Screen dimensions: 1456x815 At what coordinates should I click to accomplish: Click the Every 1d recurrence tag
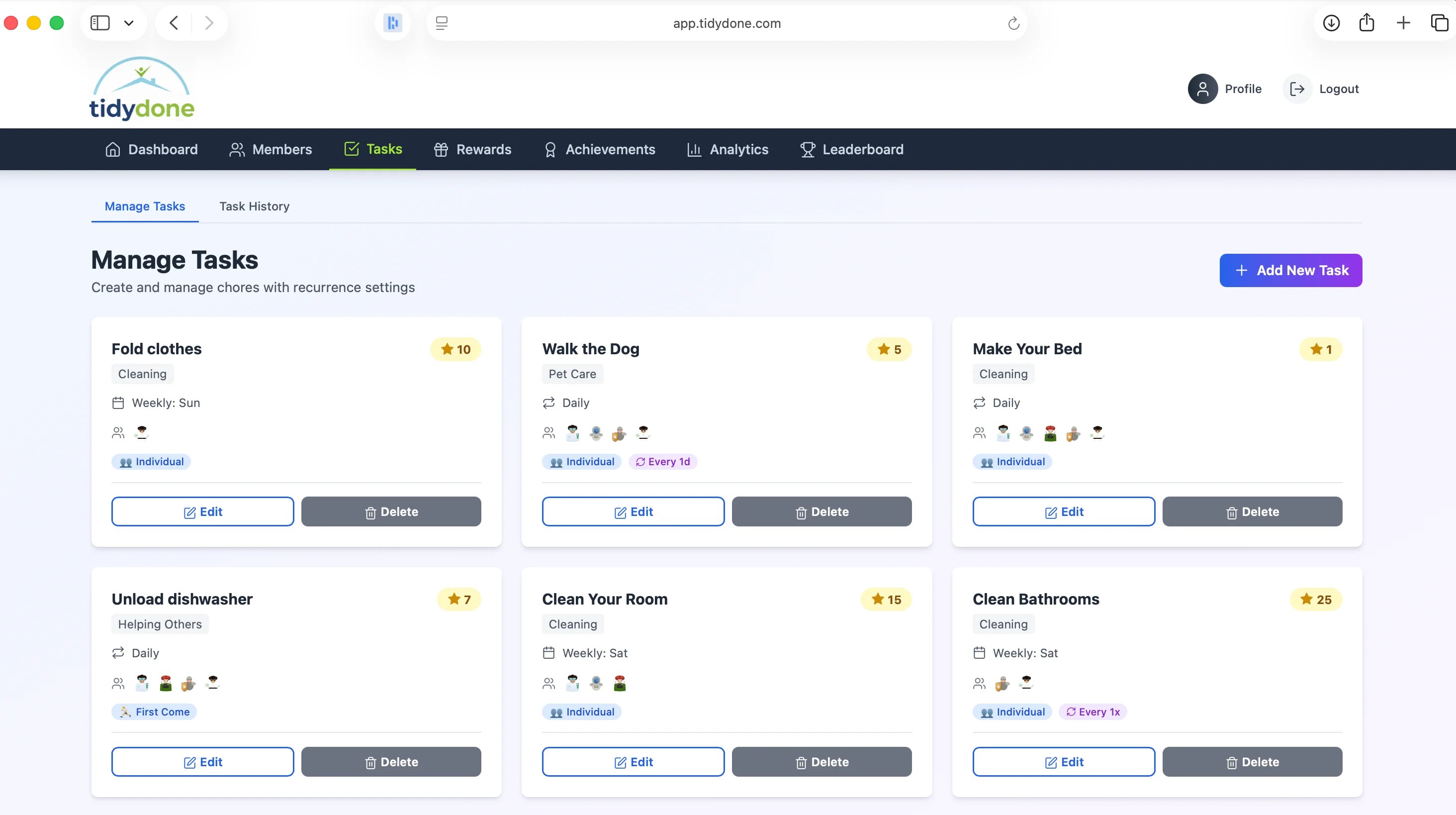(662, 462)
